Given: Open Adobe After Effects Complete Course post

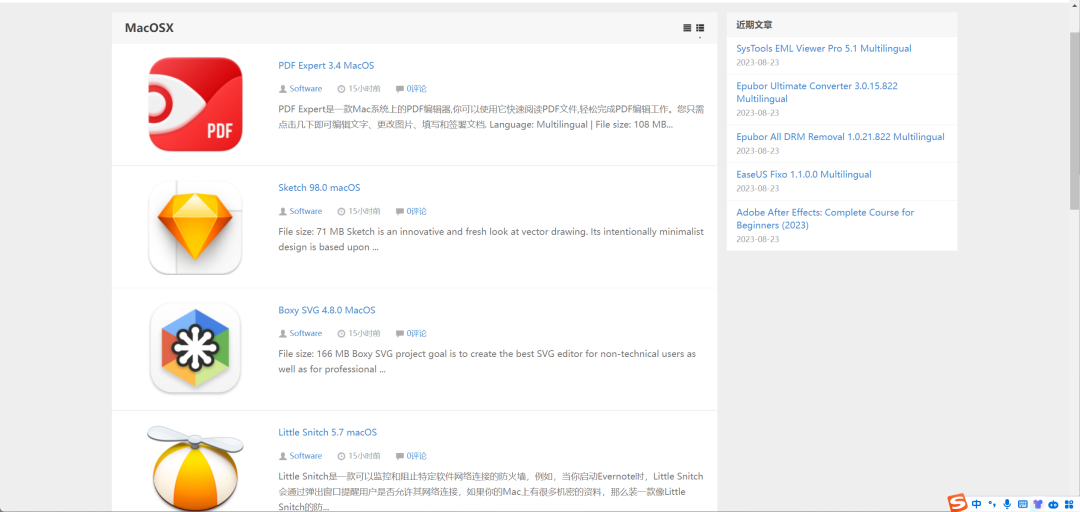Looking at the screenshot, I should pyautogui.click(x=825, y=218).
